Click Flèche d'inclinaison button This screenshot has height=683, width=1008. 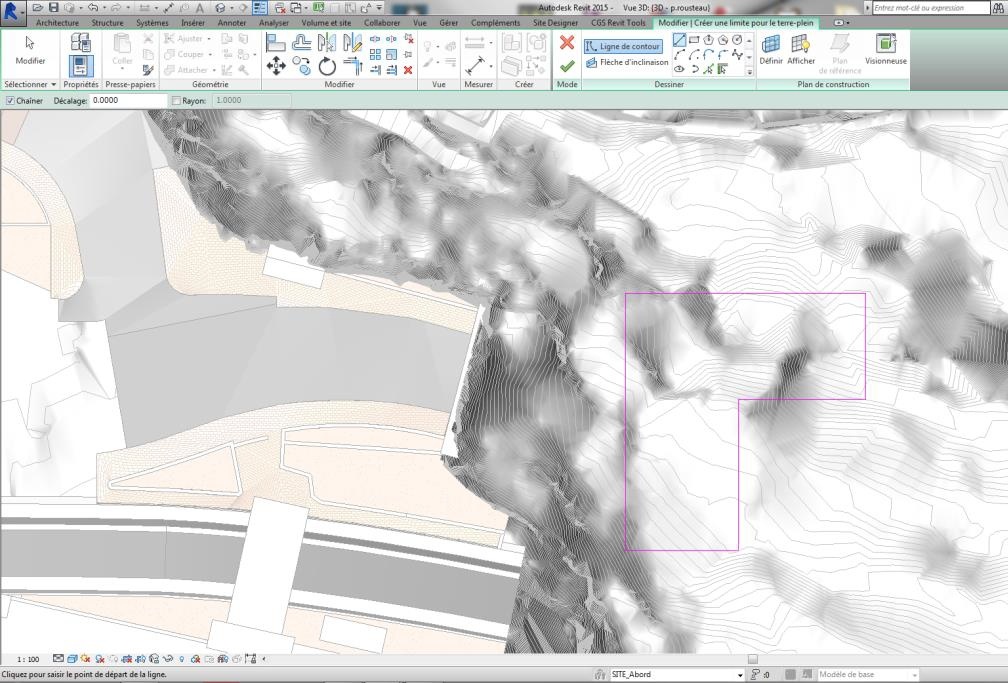click(627, 62)
